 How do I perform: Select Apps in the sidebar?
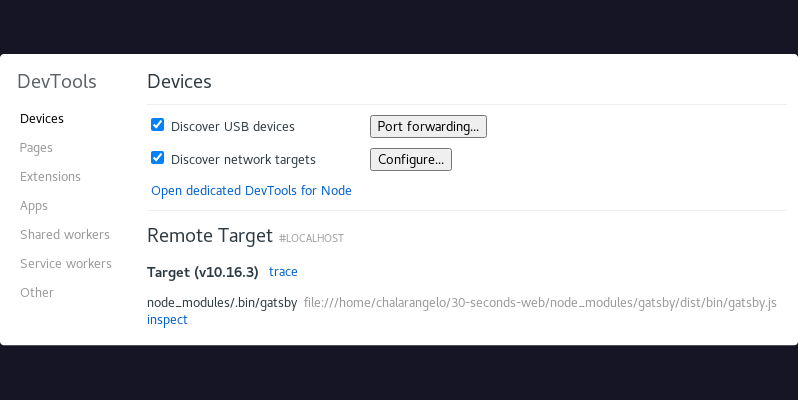[34, 205]
